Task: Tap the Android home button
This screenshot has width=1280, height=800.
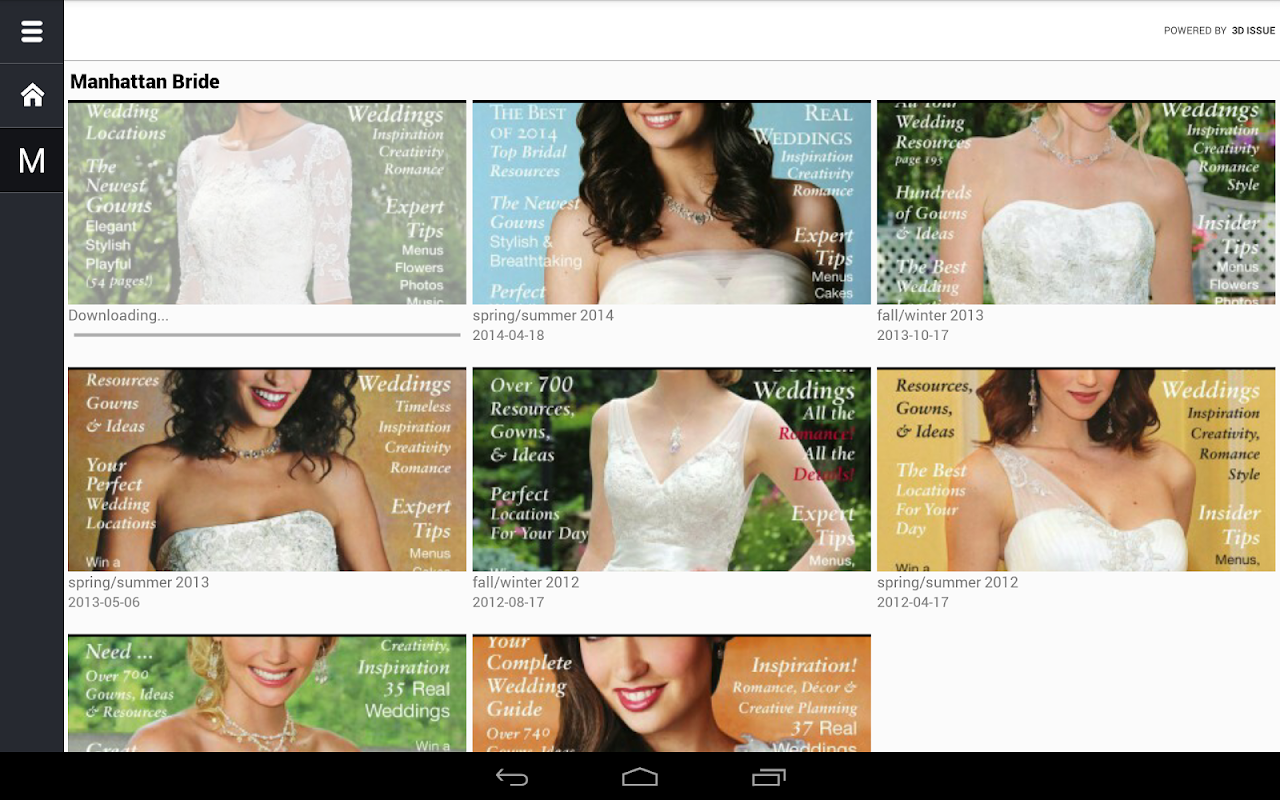Action: point(640,777)
